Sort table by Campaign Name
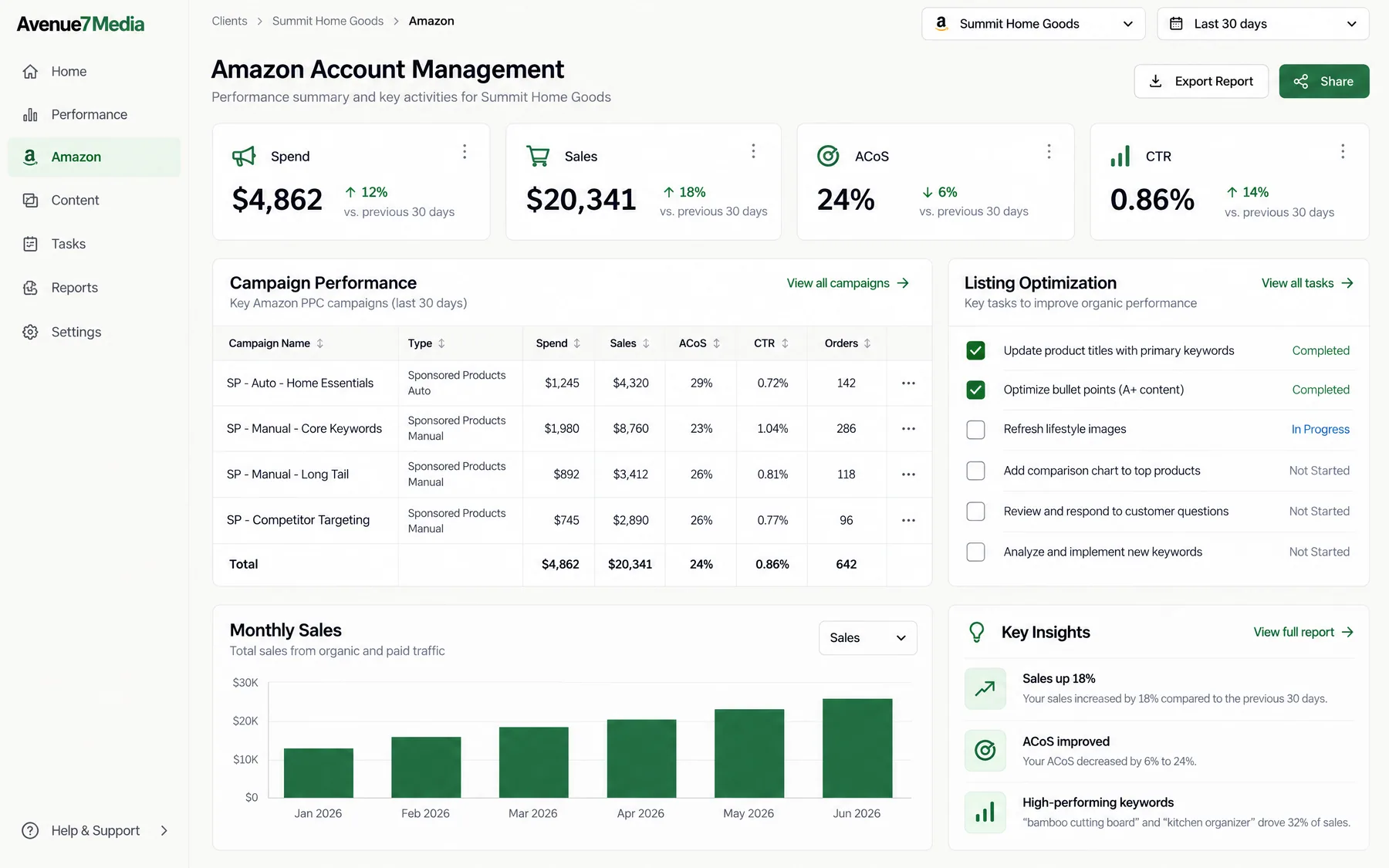The width and height of the screenshot is (1389, 868). [275, 343]
